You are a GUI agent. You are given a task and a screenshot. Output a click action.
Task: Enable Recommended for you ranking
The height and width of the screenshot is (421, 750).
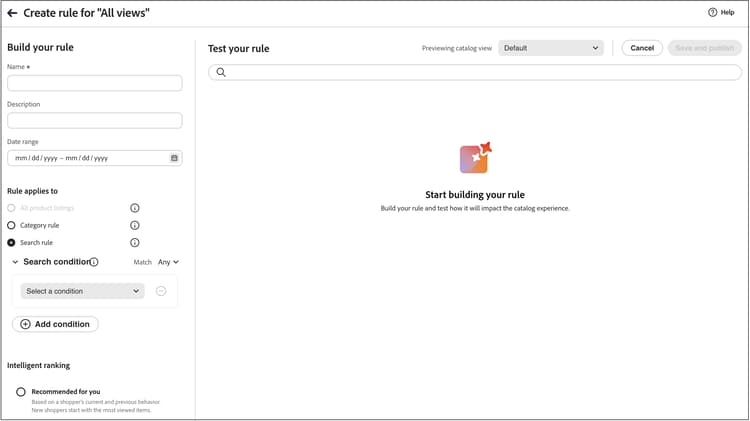click(x=21, y=392)
